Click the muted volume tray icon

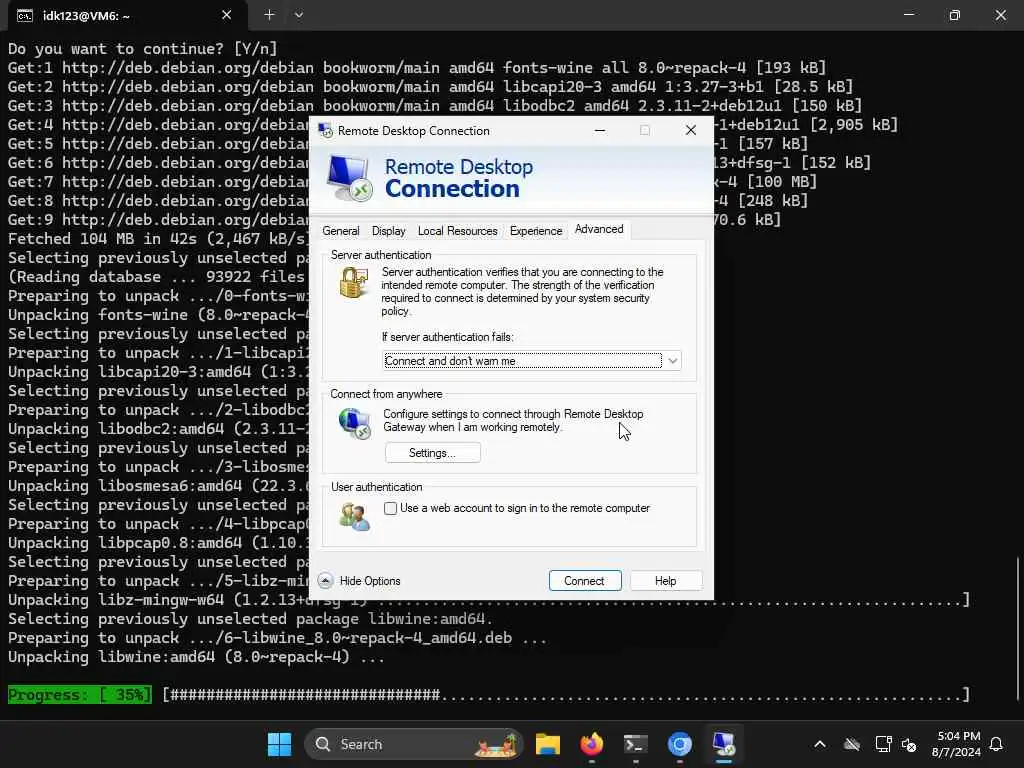coord(908,744)
